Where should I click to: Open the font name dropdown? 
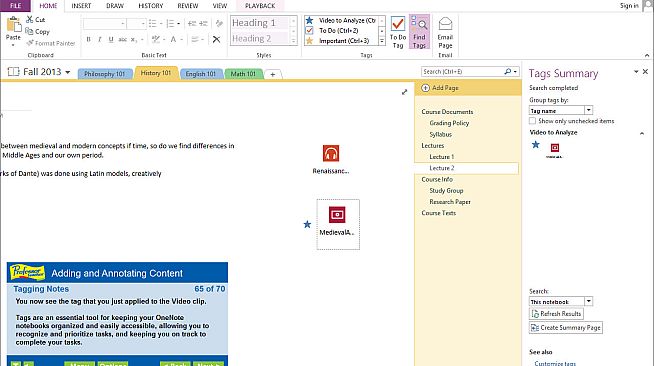click(x=123, y=24)
